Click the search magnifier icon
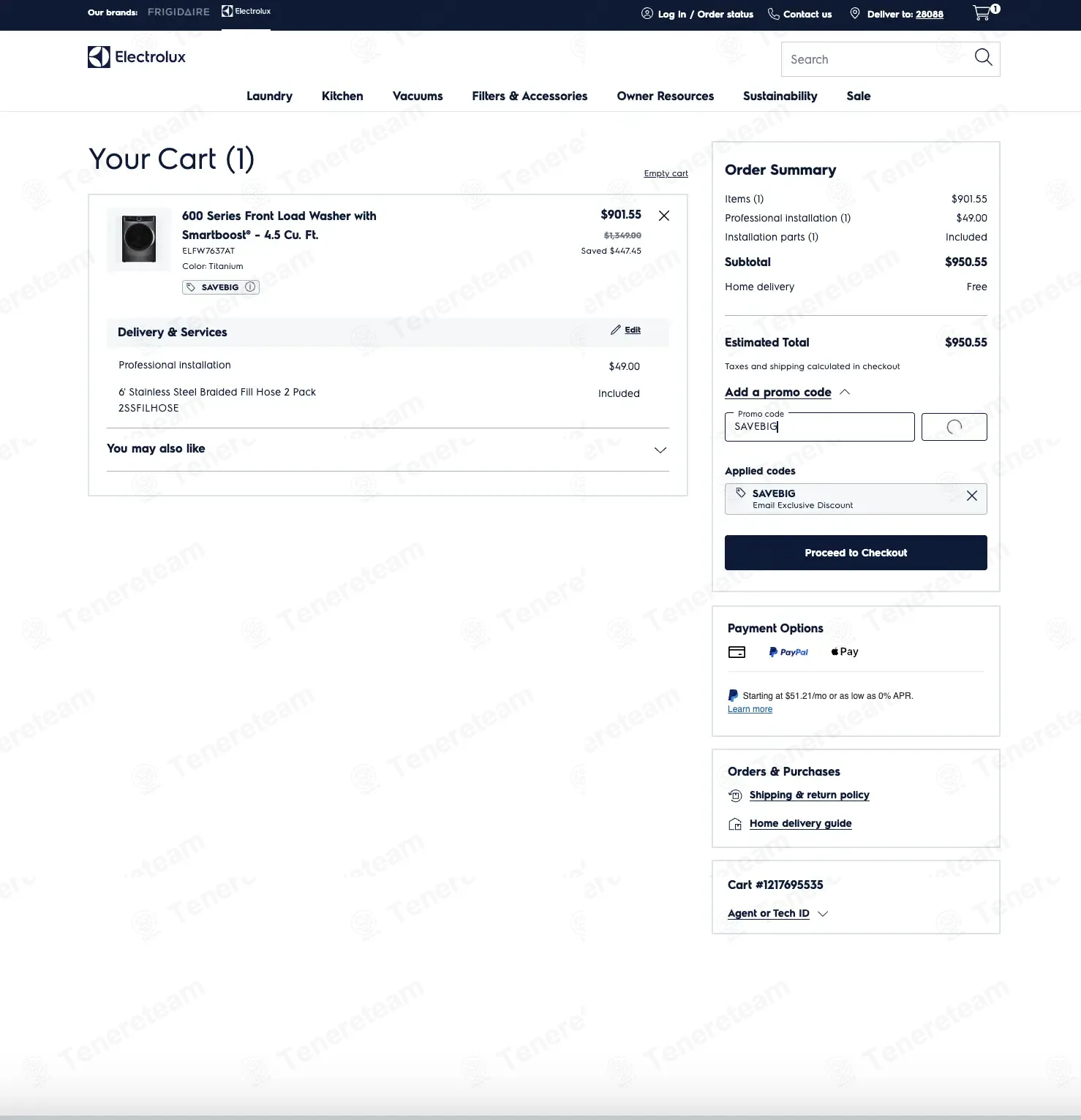This screenshot has width=1081, height=1120. coord(983,58)
